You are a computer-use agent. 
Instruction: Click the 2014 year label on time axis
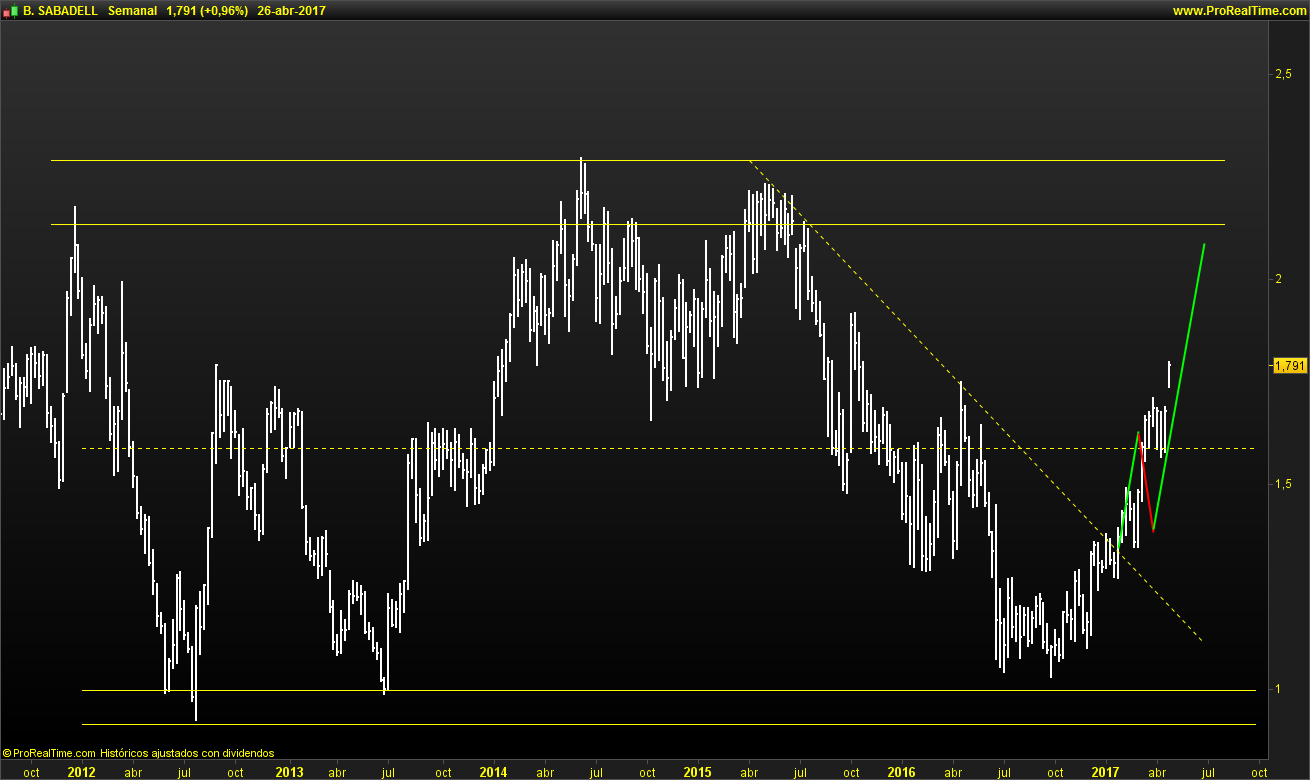pos(493,772)
